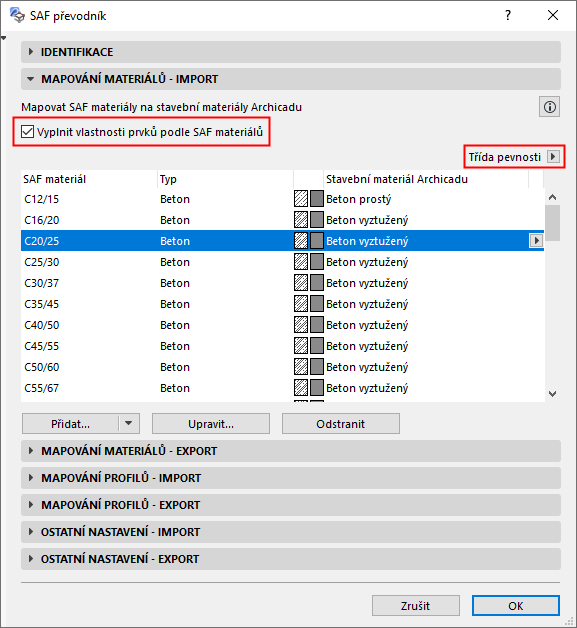Click the help question mark in title bar
This screenshot has height=628, width=577.
coord(508,16)
